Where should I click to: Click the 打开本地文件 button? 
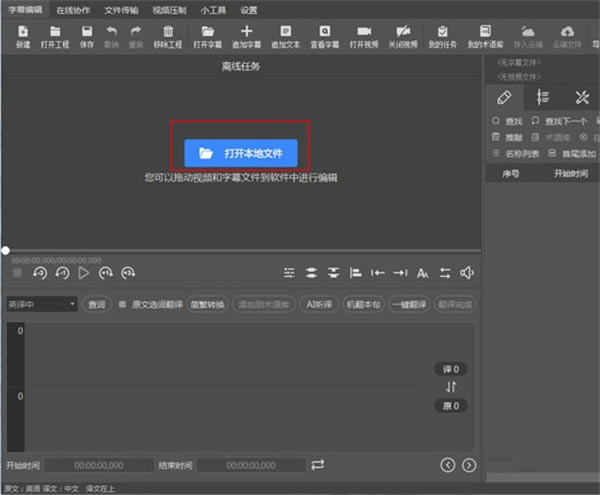241,153
